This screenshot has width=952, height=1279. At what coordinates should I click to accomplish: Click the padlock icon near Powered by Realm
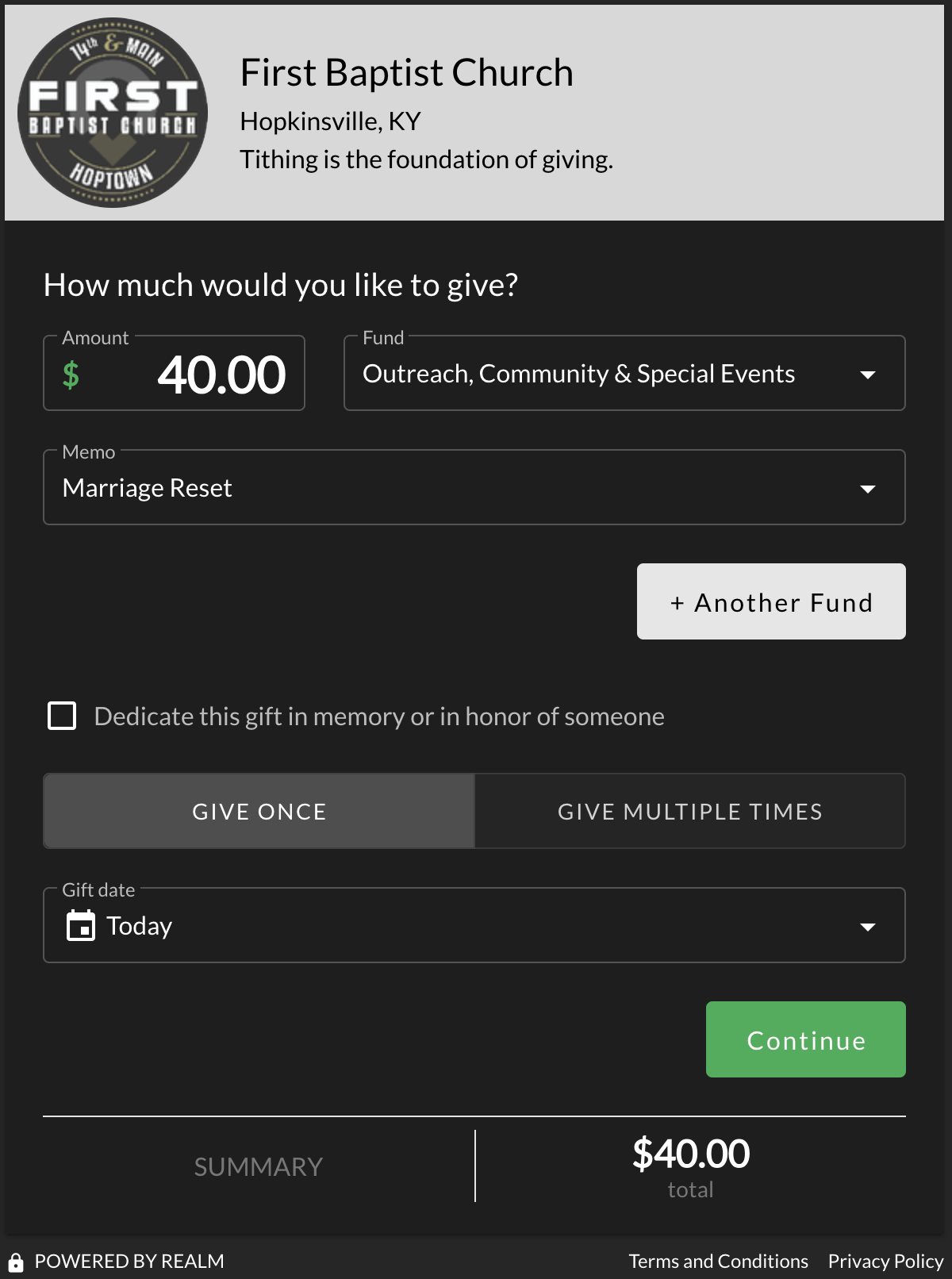[16, 1262]
